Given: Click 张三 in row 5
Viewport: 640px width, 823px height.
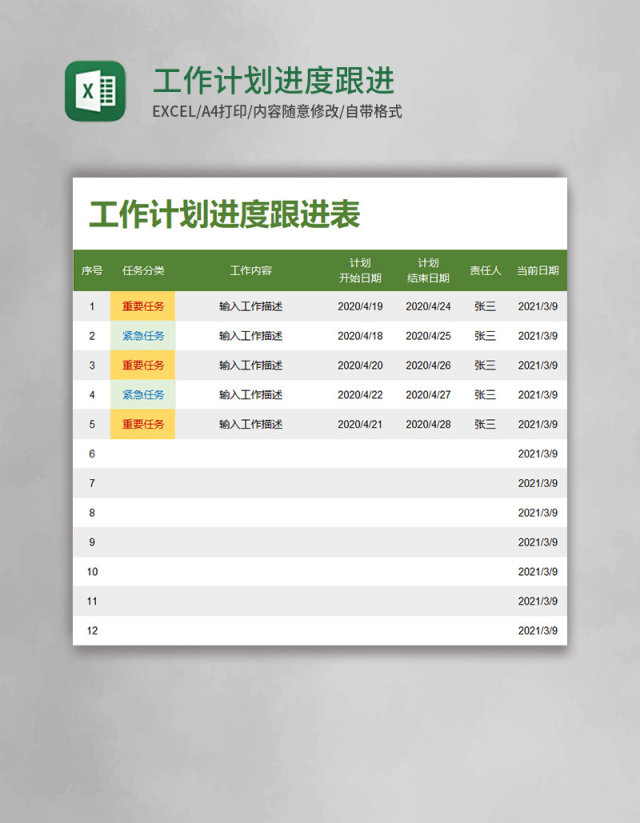Looking at the screenshot, I should click(x=485, y=424).
